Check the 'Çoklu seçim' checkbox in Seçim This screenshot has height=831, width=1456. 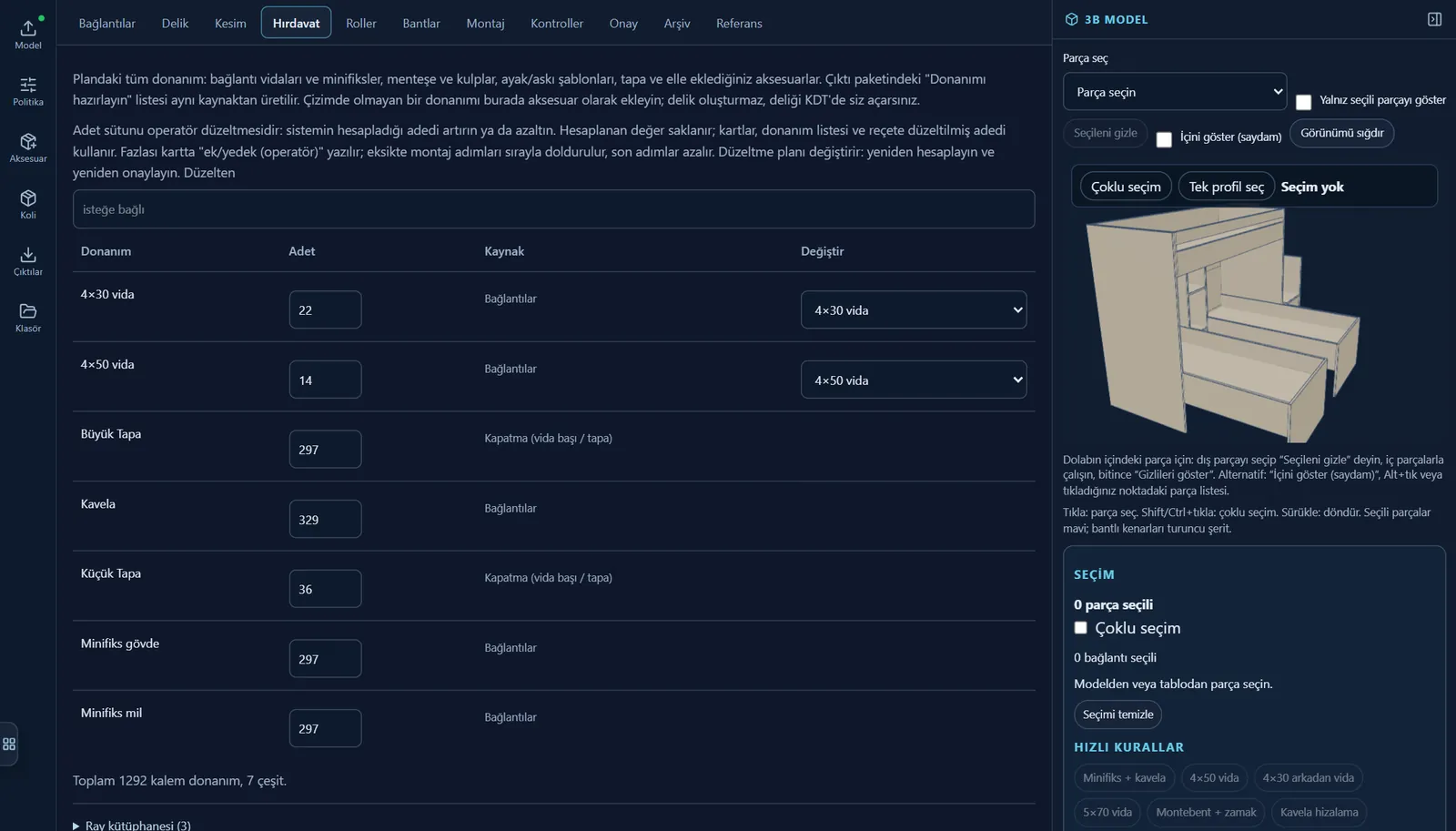(x=1080, y=628)
